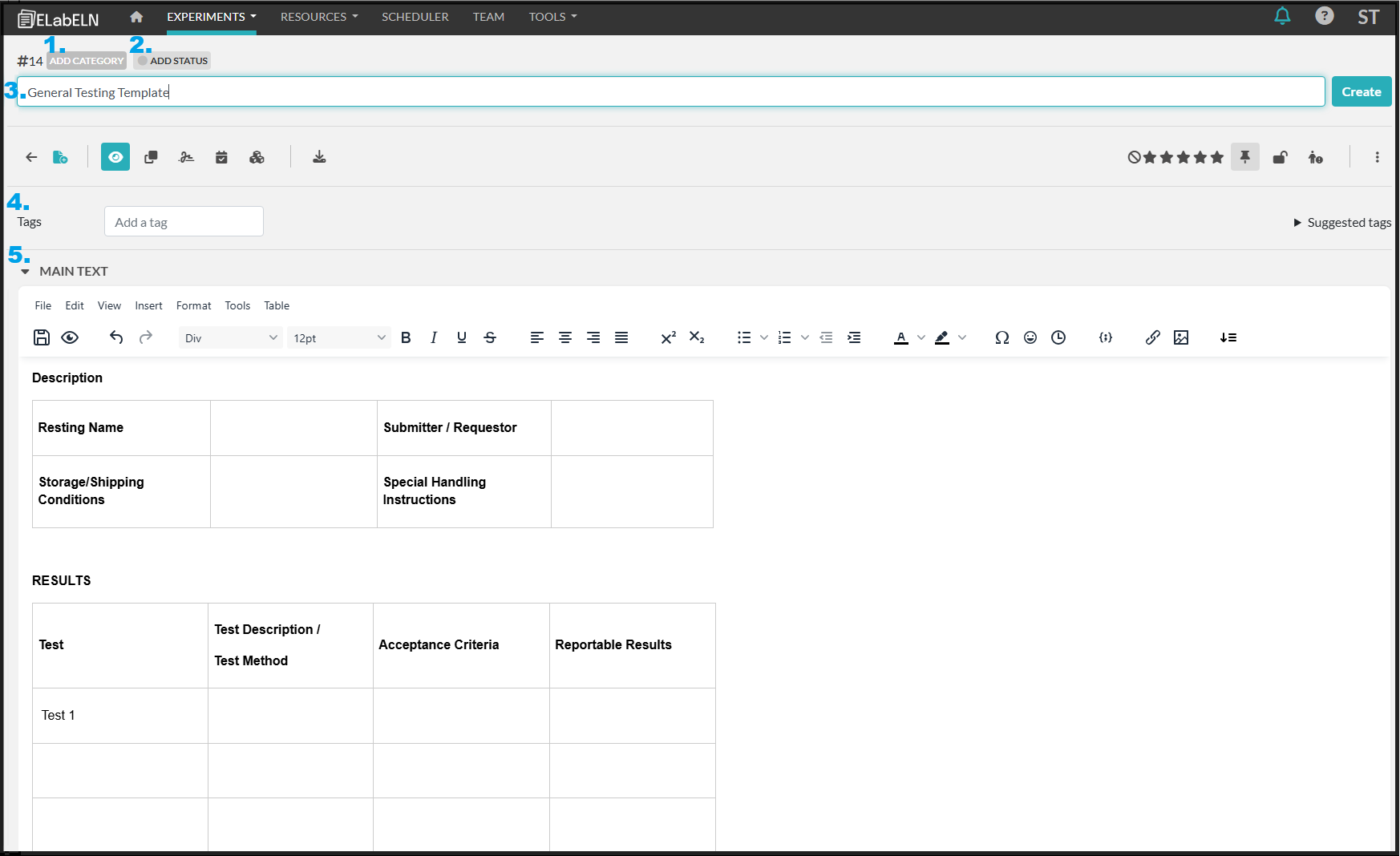Viewport: 1400px width, 856px height.
Task: Open notifications bell icon
Action: pos(1282,16)
